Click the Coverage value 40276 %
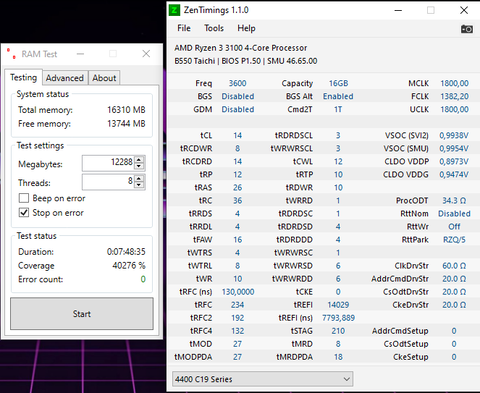Image resolution: width=480 pixels, height=393 pixels. 129,265
